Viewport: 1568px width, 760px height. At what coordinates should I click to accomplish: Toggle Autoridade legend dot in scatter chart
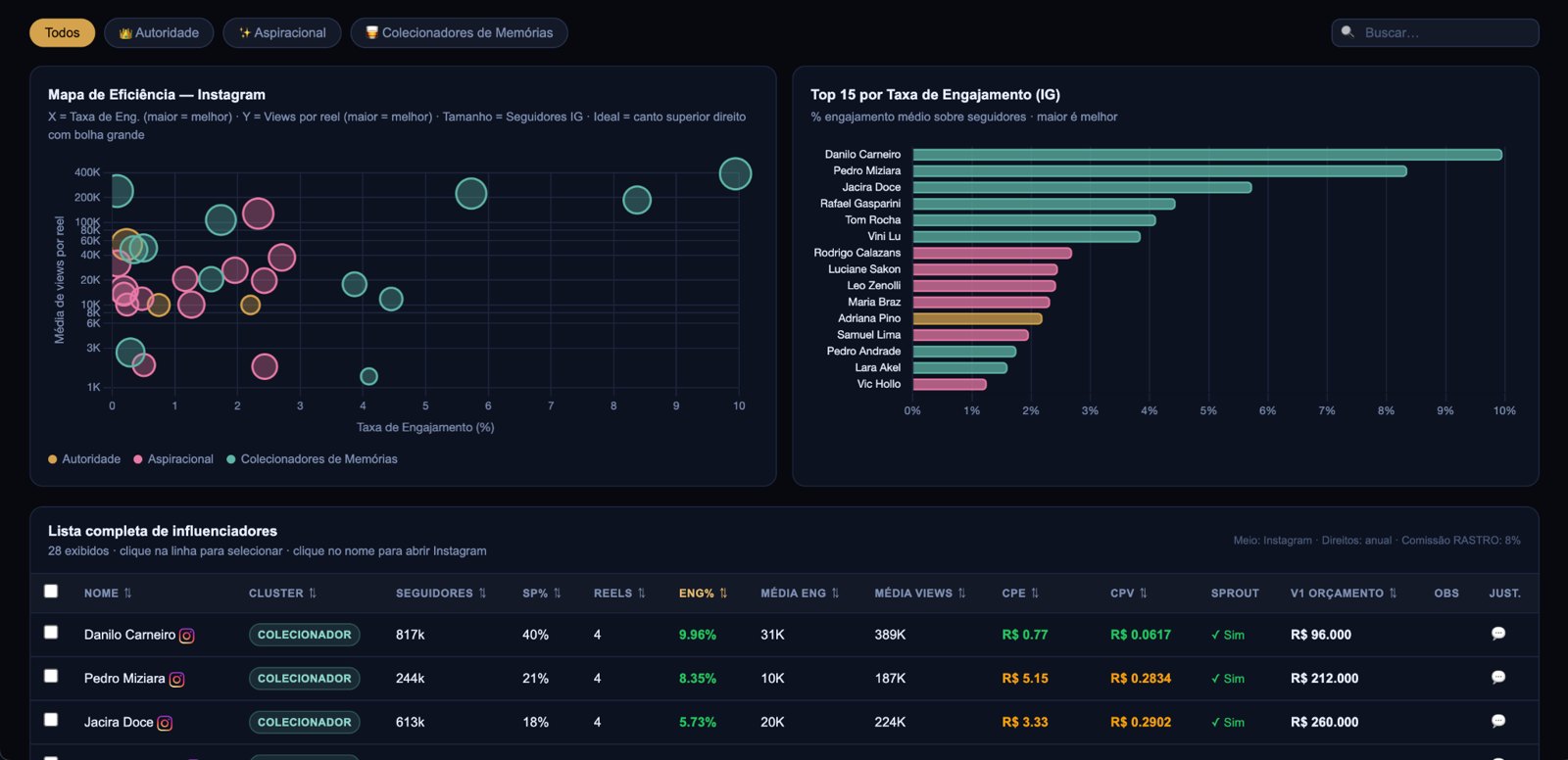pyautogui.click(x=52, y=459)
